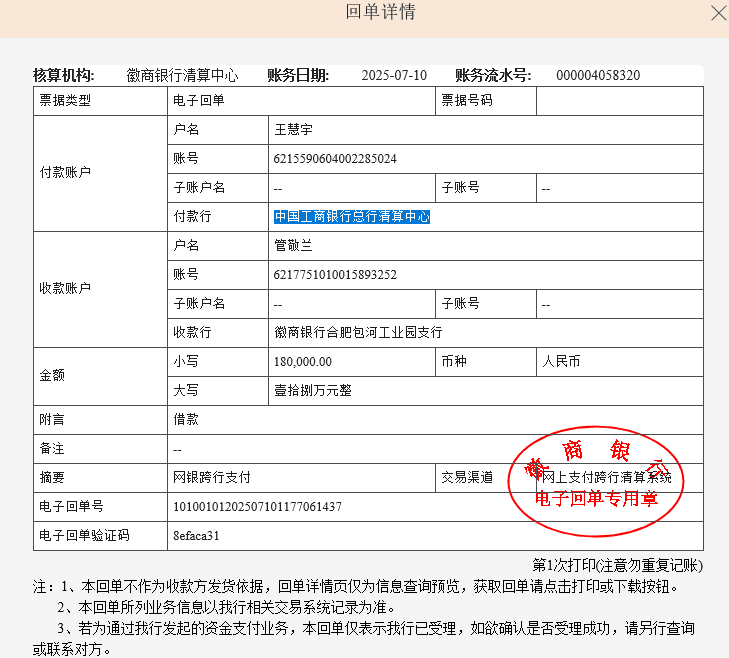The image size is (729, 658).
Task: Close the 回单详情 dialog
Action: tap(718, 13)
